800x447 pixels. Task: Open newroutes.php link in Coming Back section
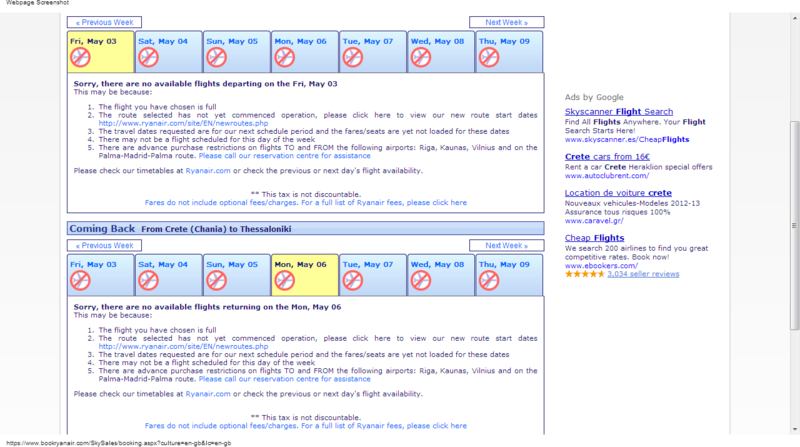tap(183, 346)
